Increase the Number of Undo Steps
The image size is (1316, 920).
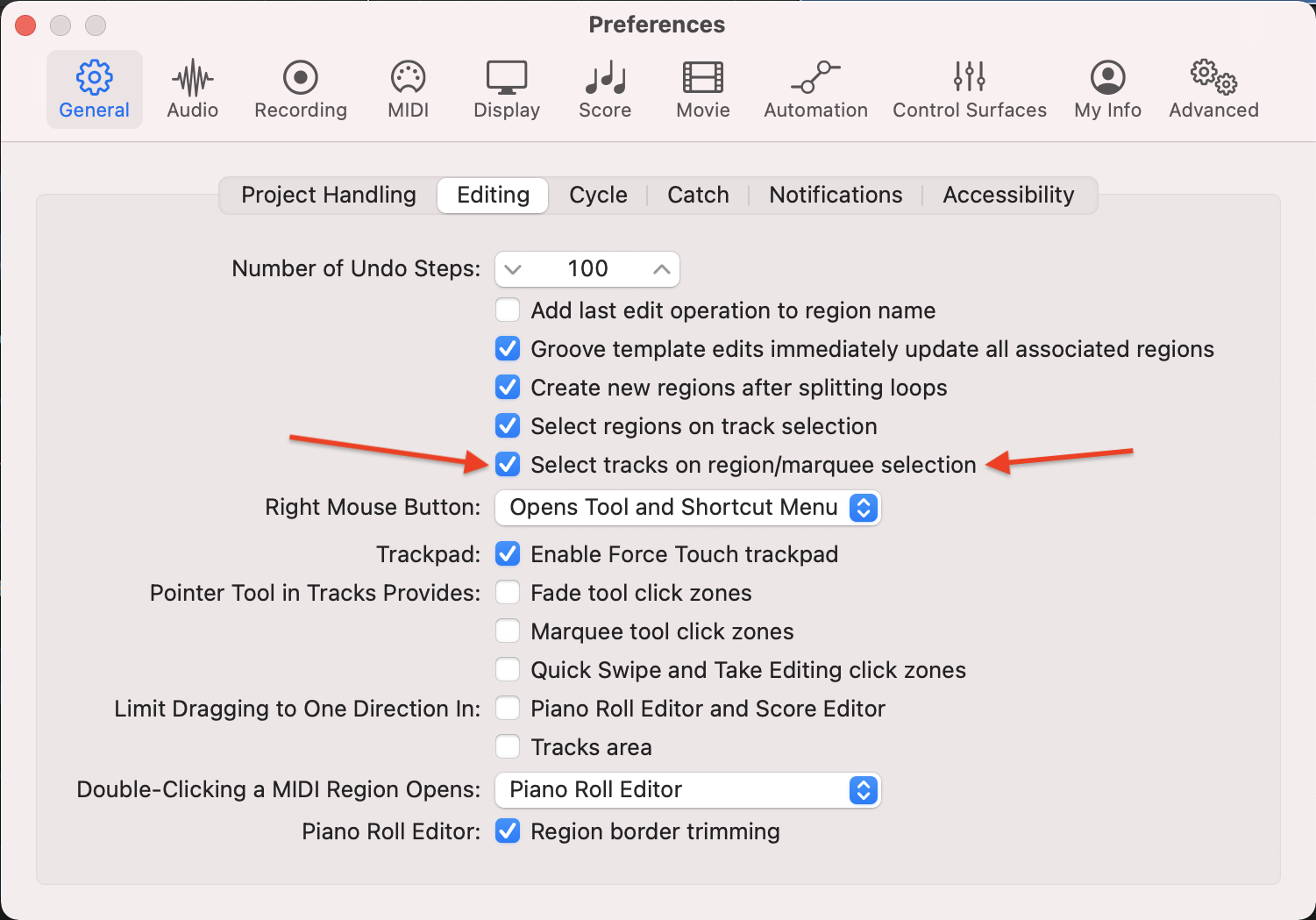tap(662, 269)
